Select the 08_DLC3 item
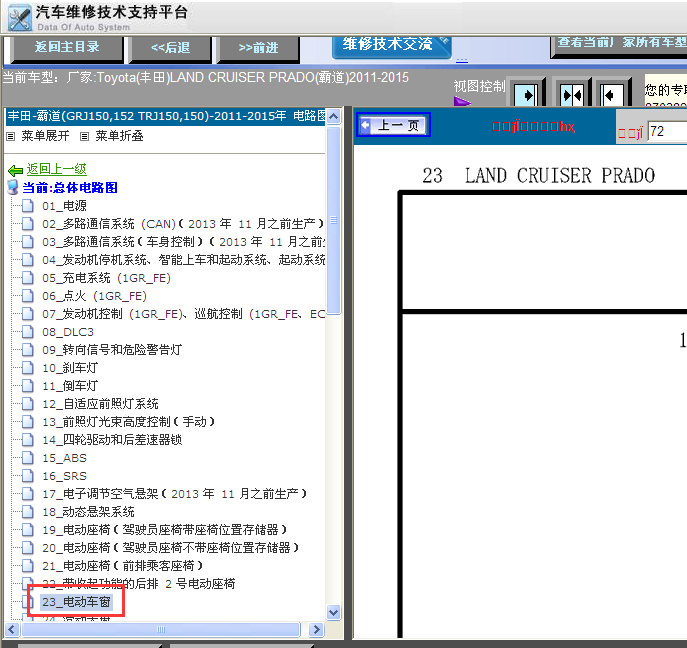This screenshot has height=648, width=687. point(68,332)
